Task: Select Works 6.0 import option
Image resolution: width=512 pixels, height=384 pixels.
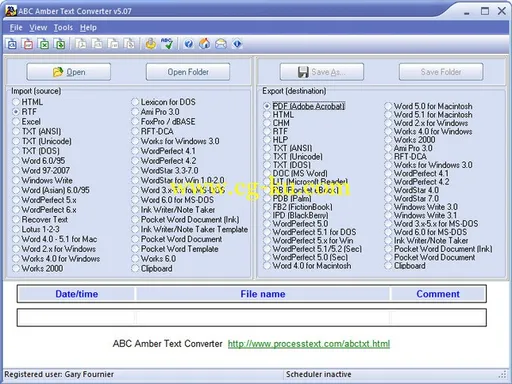Action: click(x=154, y=259)
